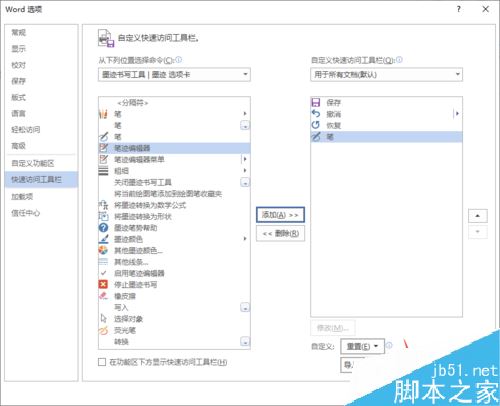This screenshot has width=500, height=406.
Task: Open the 信任中心 options category
Action: [x=41, y=213]
